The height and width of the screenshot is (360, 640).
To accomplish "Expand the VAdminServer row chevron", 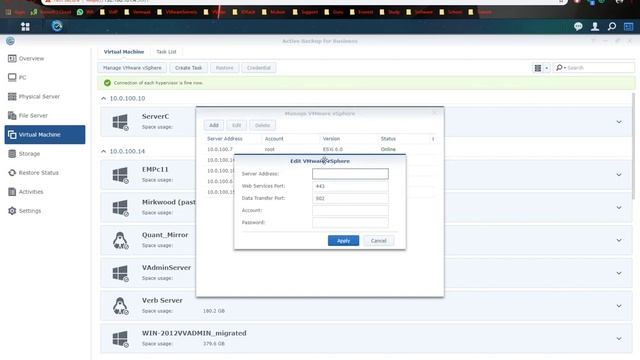I will coord(619,273).
